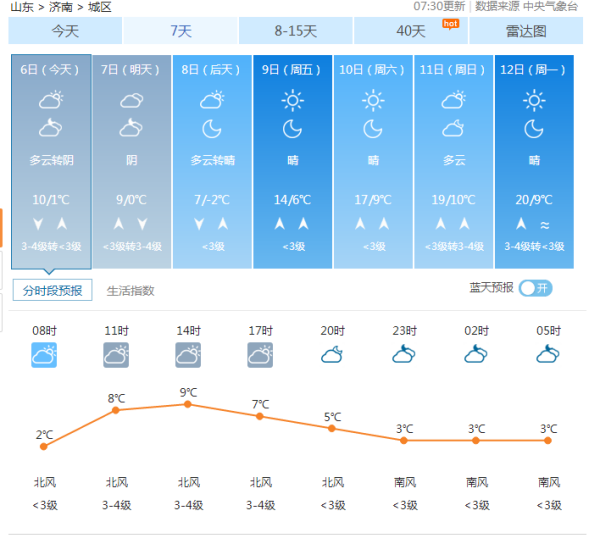Select the 10日 (周六) forecast card

(373, 162)
